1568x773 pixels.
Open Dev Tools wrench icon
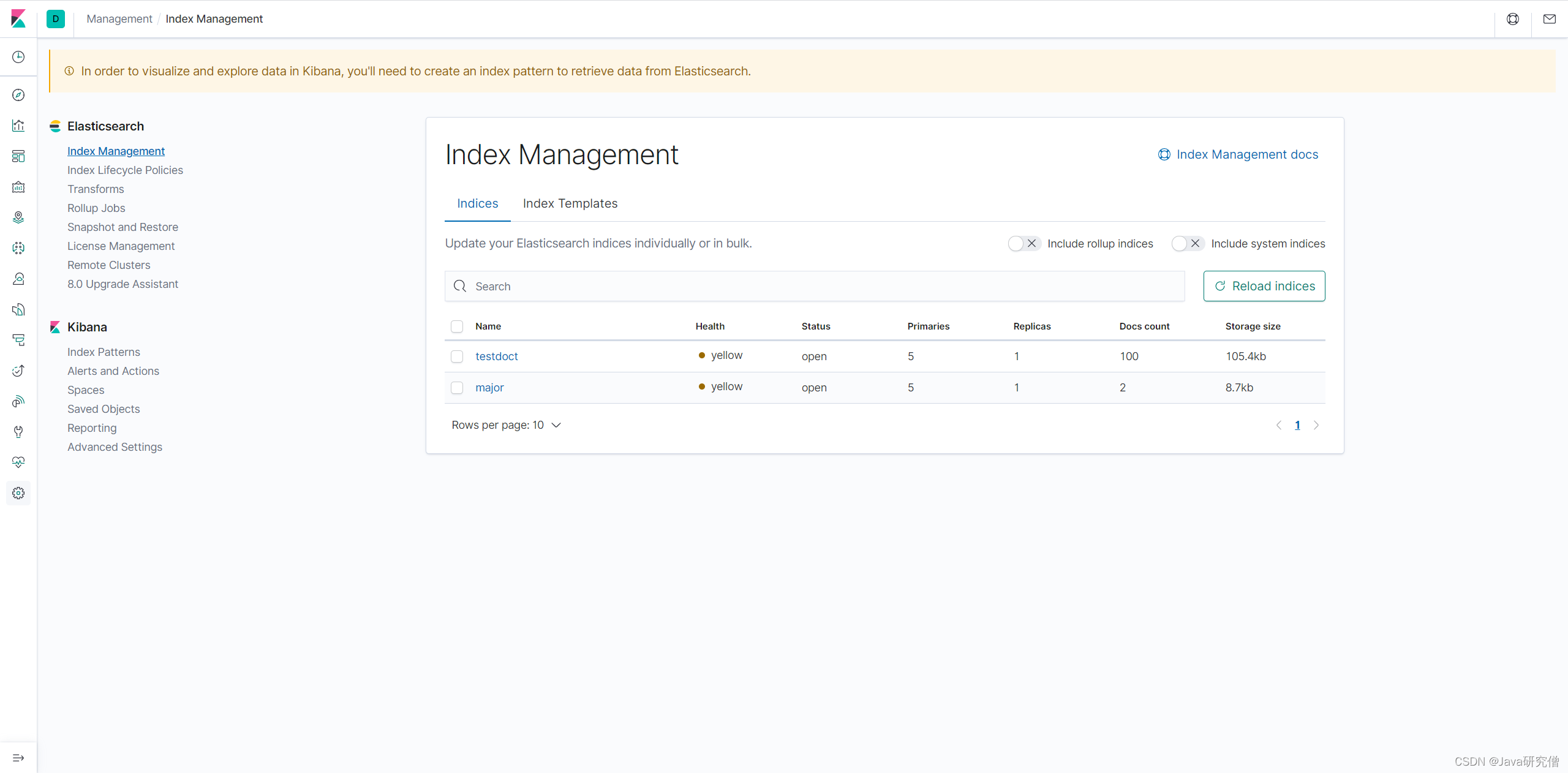18,432
